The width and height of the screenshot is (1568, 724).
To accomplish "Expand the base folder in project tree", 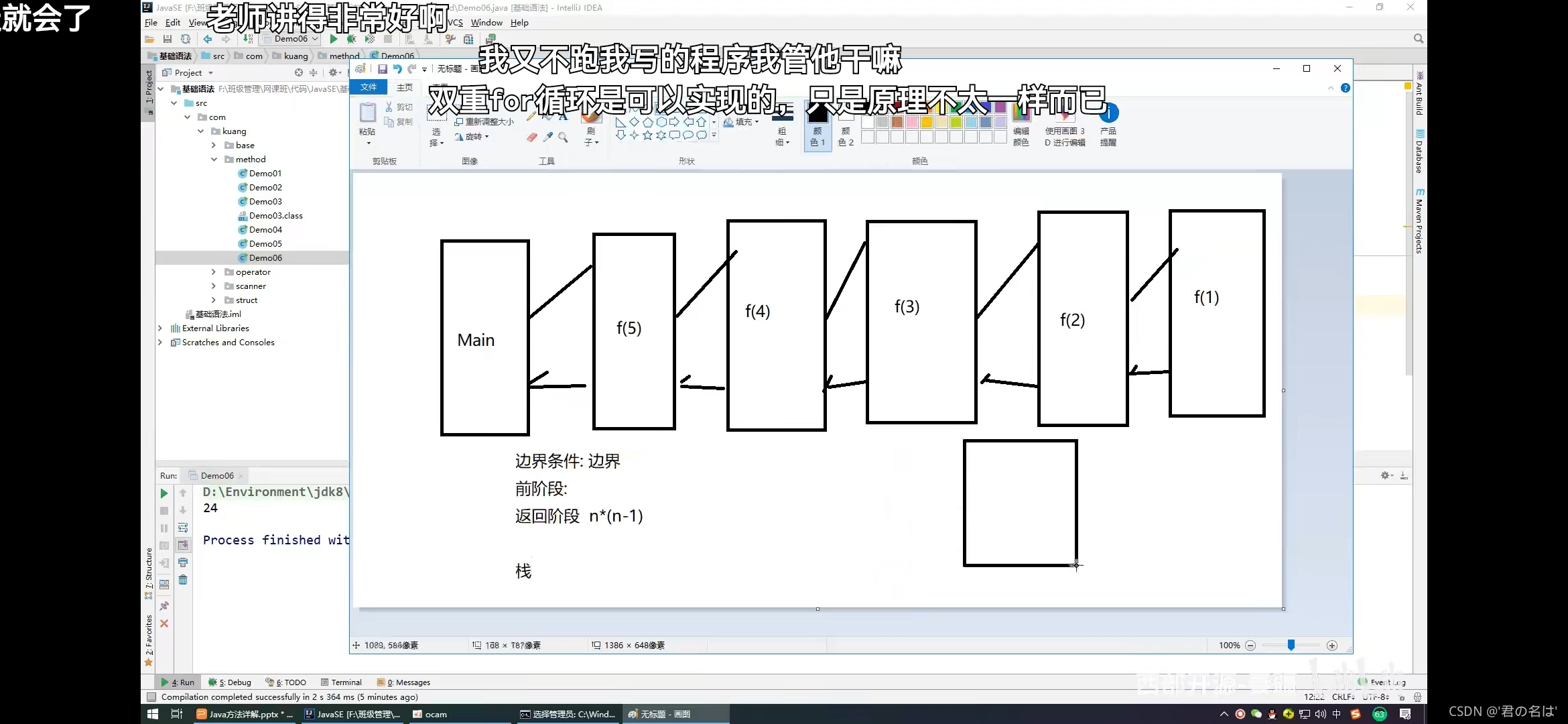I will point(214,145).
